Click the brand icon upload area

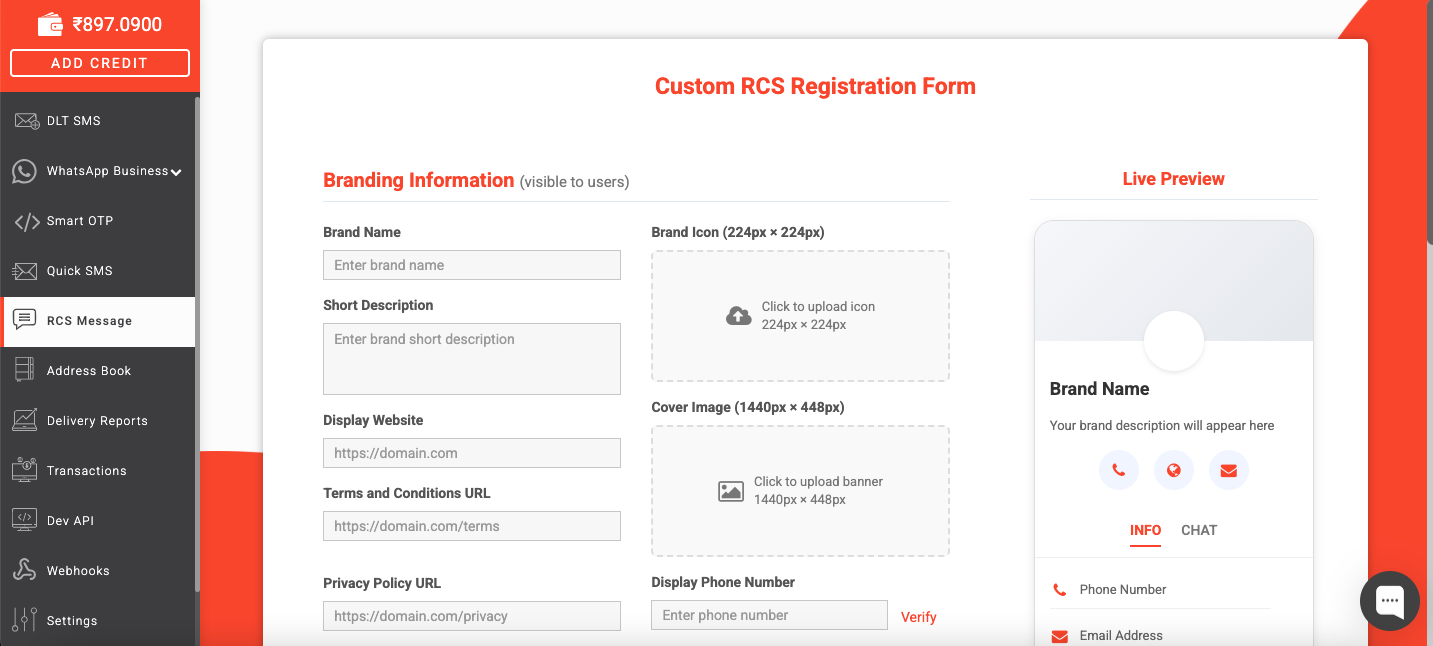click(x=800, y=316)
